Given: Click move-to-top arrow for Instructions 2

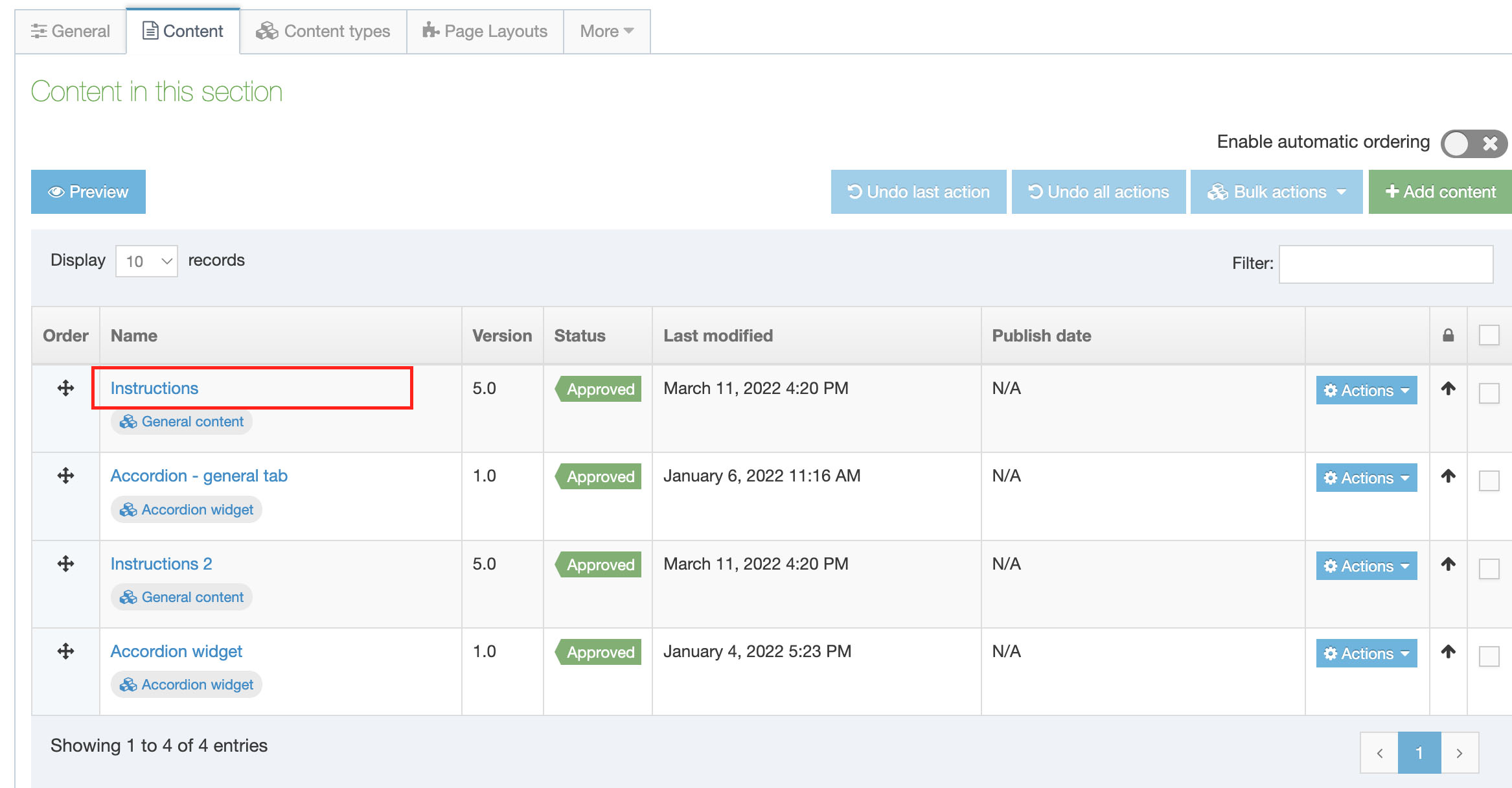Looking at the screenshot, I should point(1448,564).
